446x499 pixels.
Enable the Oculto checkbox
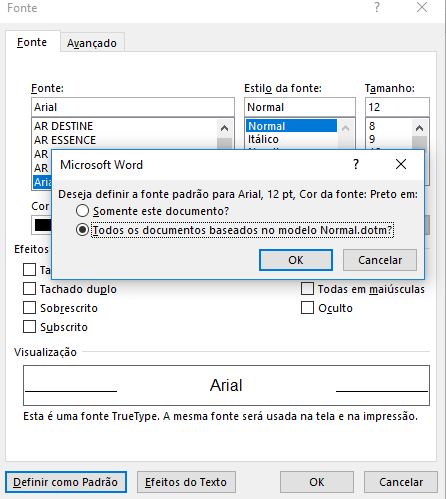pyautogui.click(x=307, y=308)
